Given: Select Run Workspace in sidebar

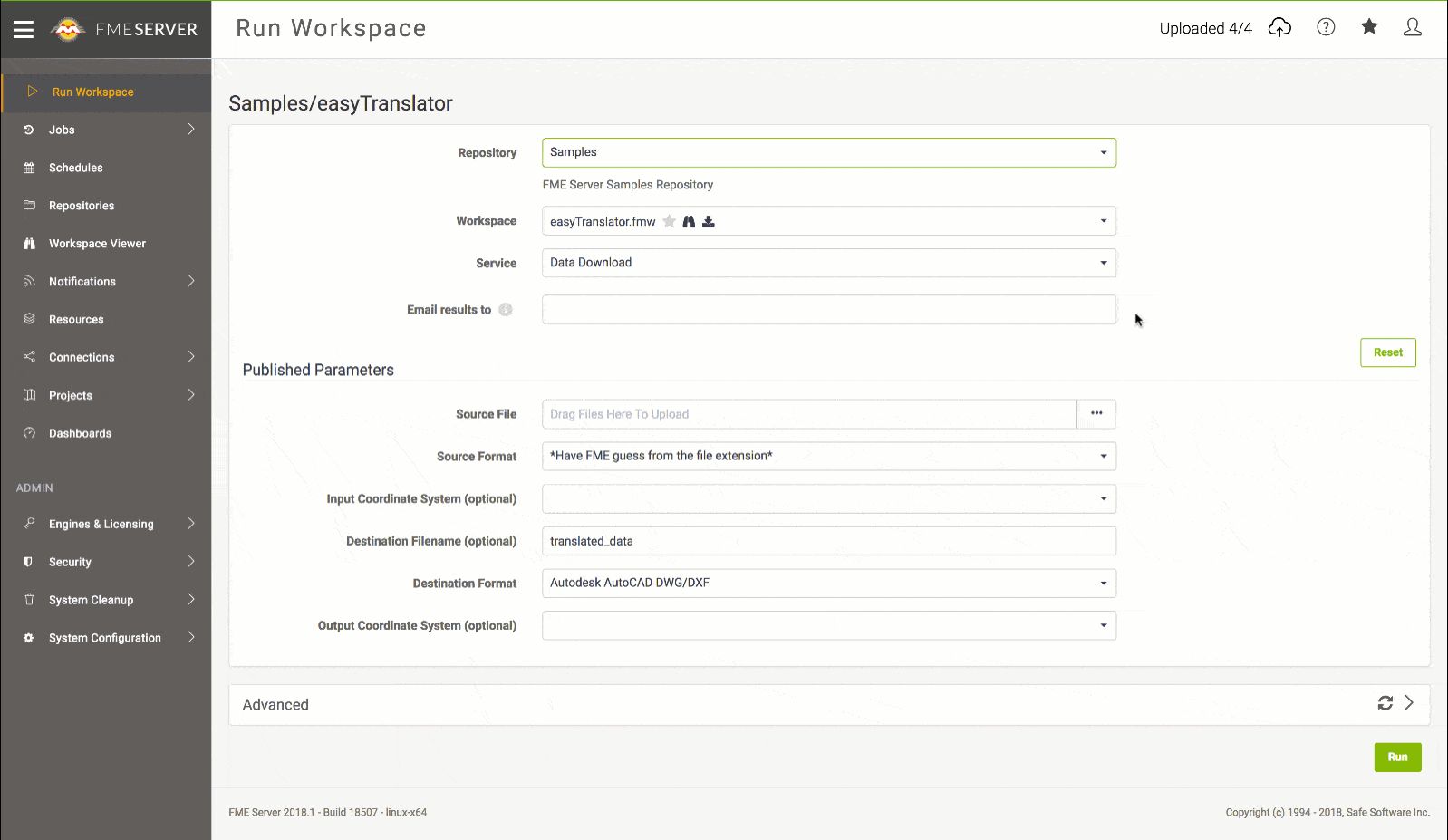Looking at the screenshot, I should click(106, 92).
